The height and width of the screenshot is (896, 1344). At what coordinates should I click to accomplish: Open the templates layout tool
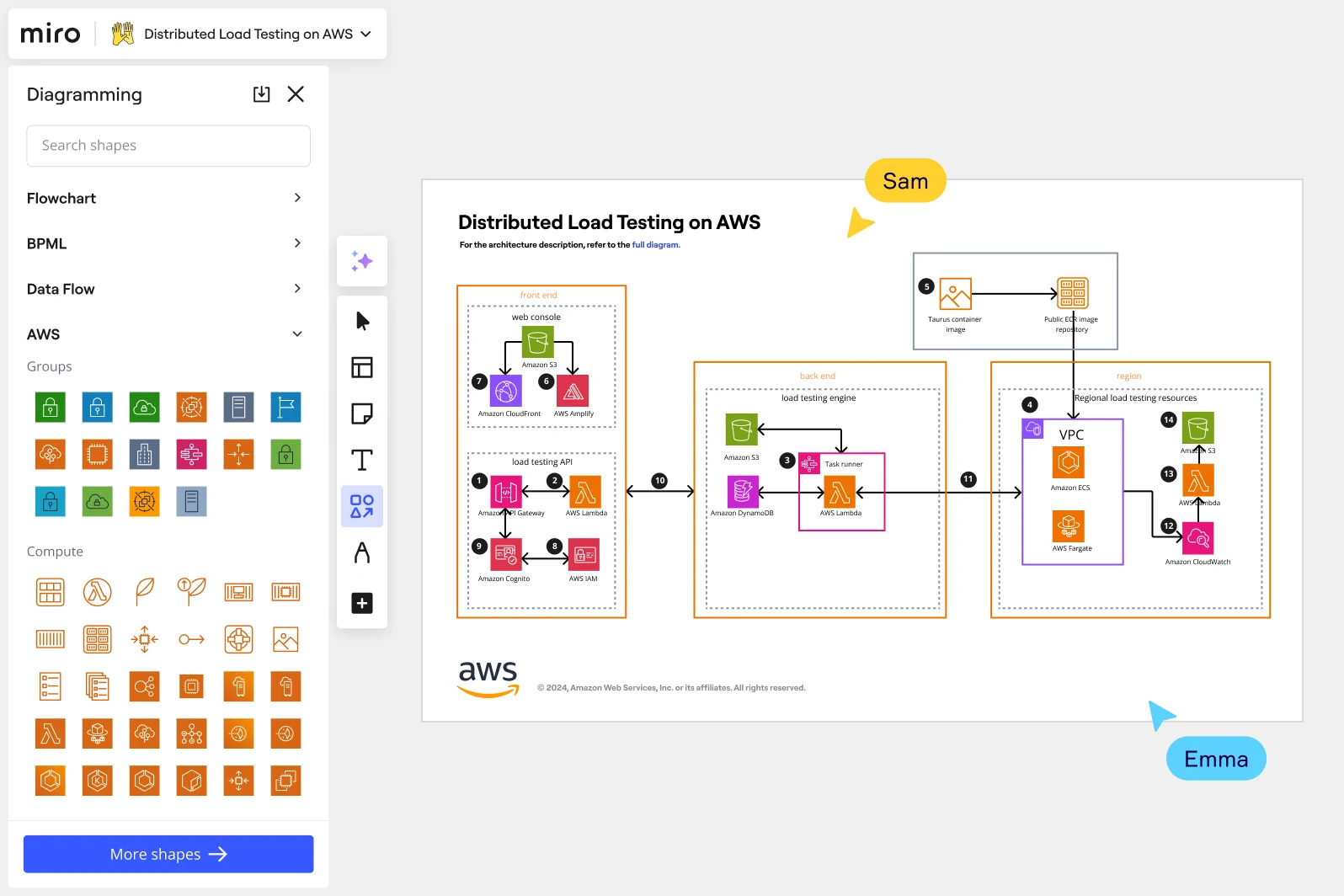click(362, 367)
